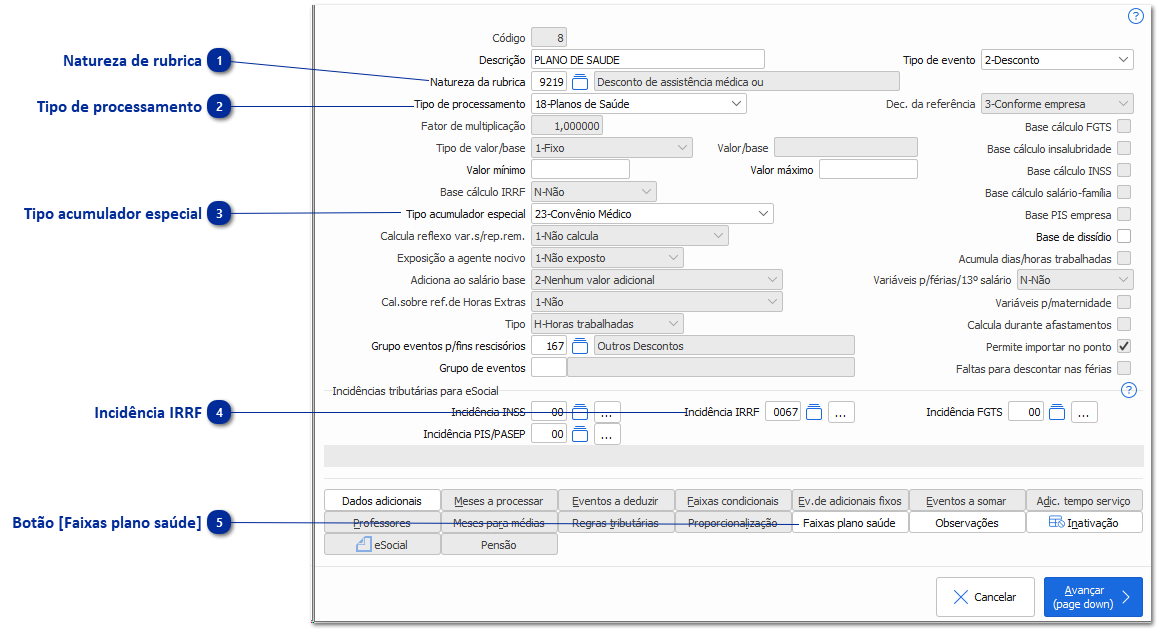Enable Base cálculo FGTS checkbox
Viewport: 1160px width, 632px height.
click(1124, 127)
